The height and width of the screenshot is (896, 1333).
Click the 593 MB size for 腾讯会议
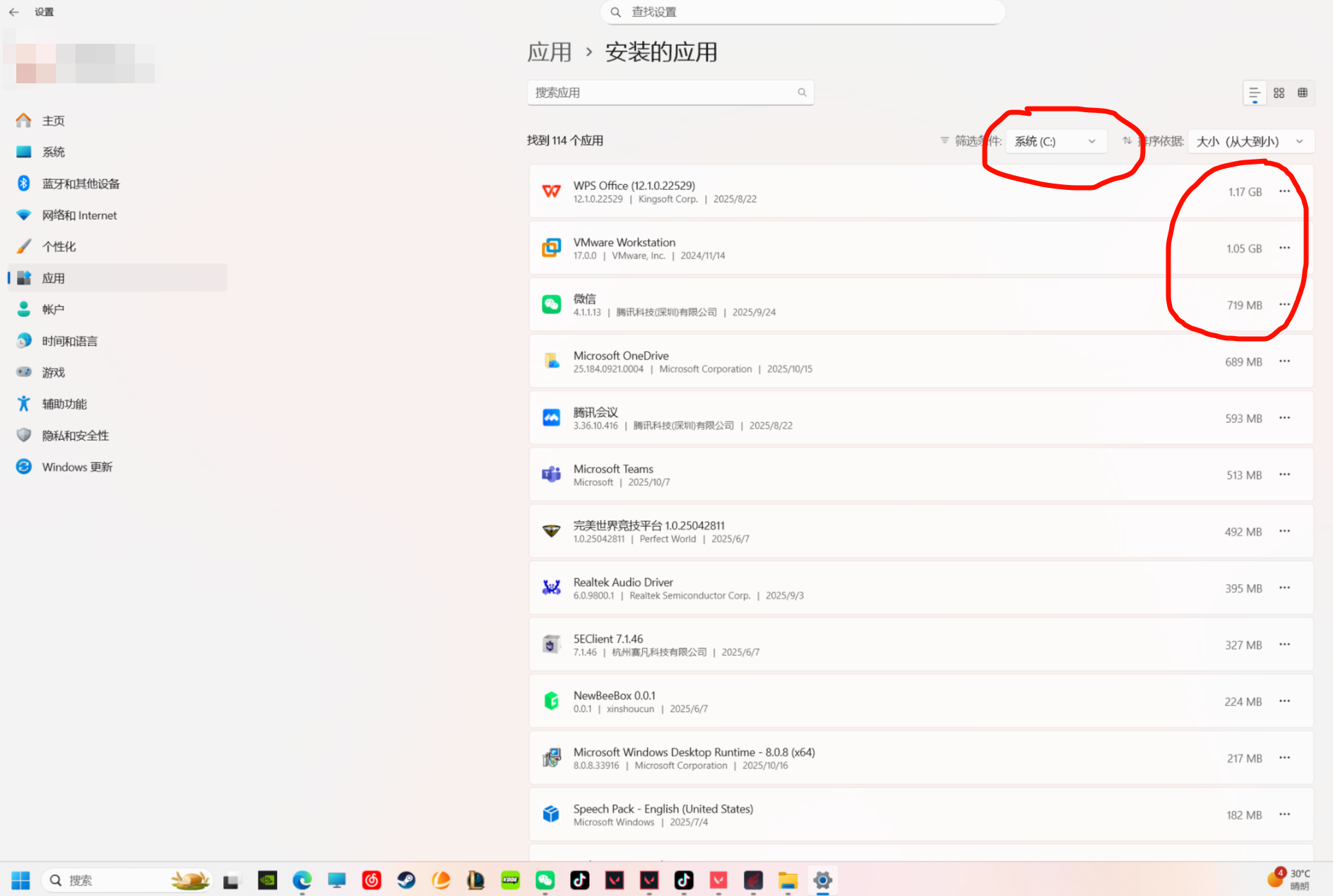pyautogui.click(x=1243, y=419)
